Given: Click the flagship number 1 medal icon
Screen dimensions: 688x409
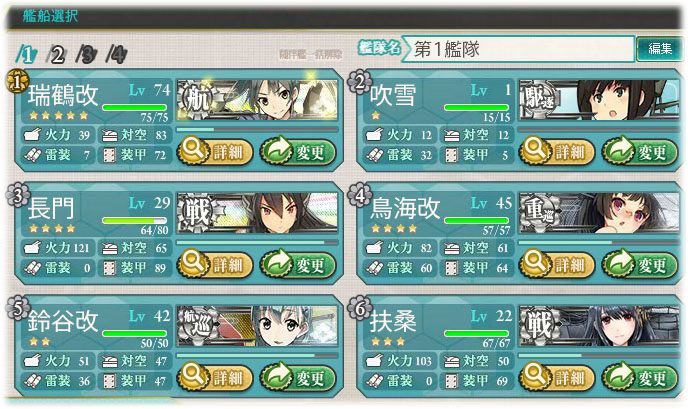Looking at the screenshot, I should 17,82.
